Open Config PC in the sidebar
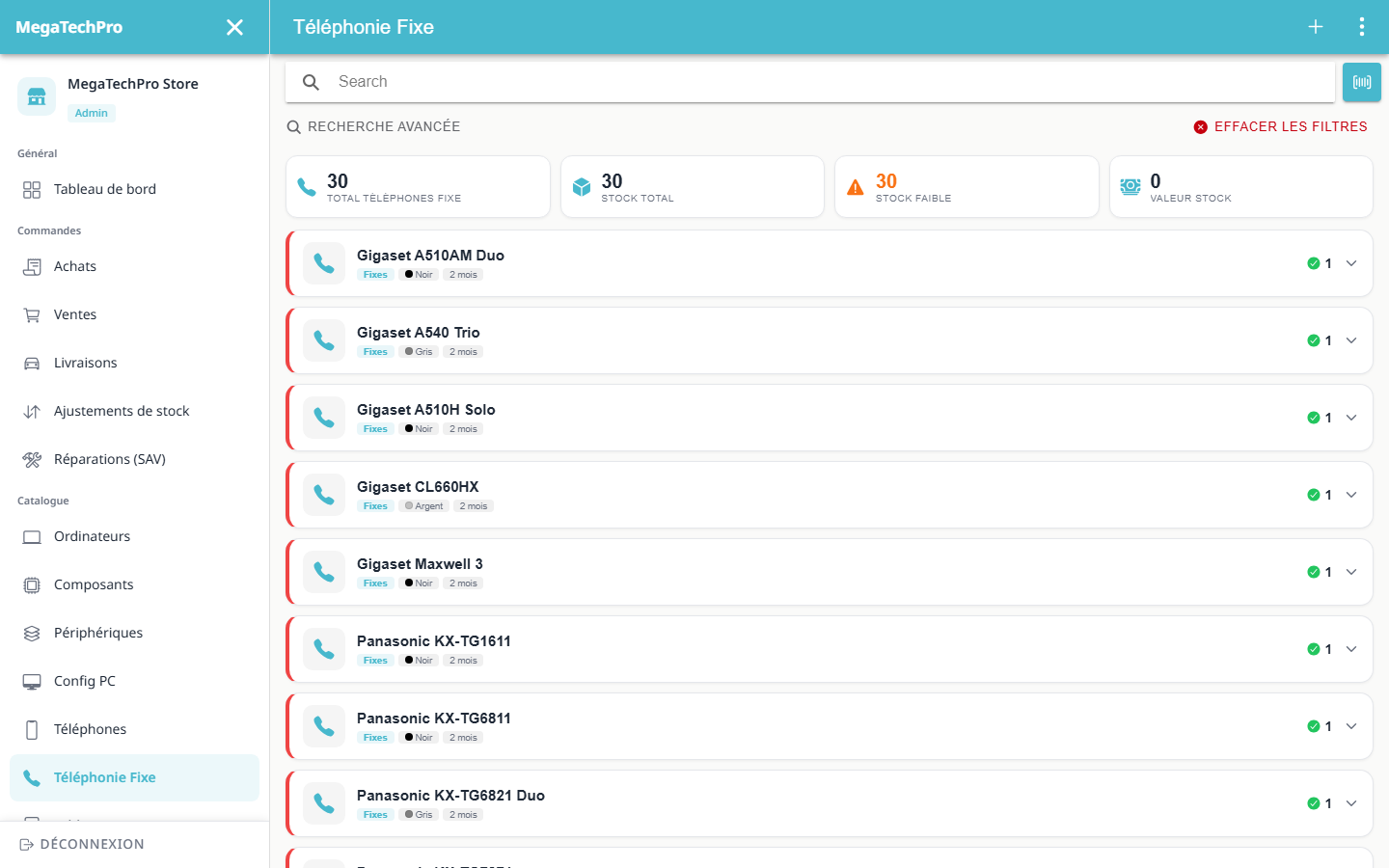This screenshot has width=1389, height=868. [134, 681]
